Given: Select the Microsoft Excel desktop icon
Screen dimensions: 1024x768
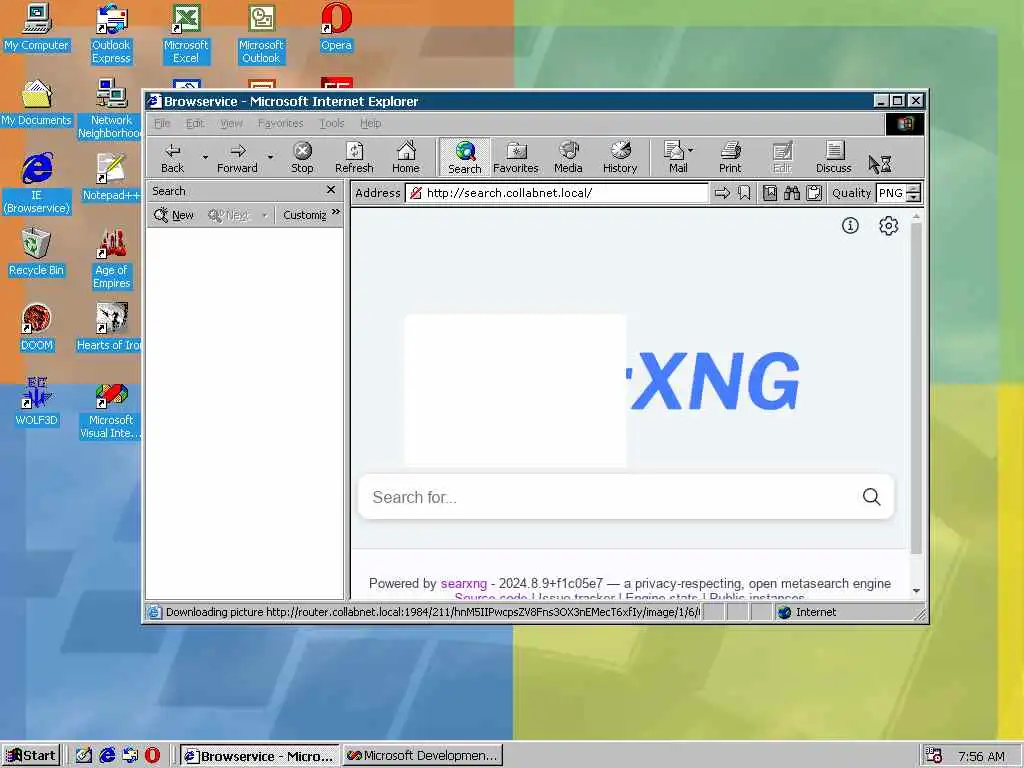Looking at the screenshot, I should (186, 34).
